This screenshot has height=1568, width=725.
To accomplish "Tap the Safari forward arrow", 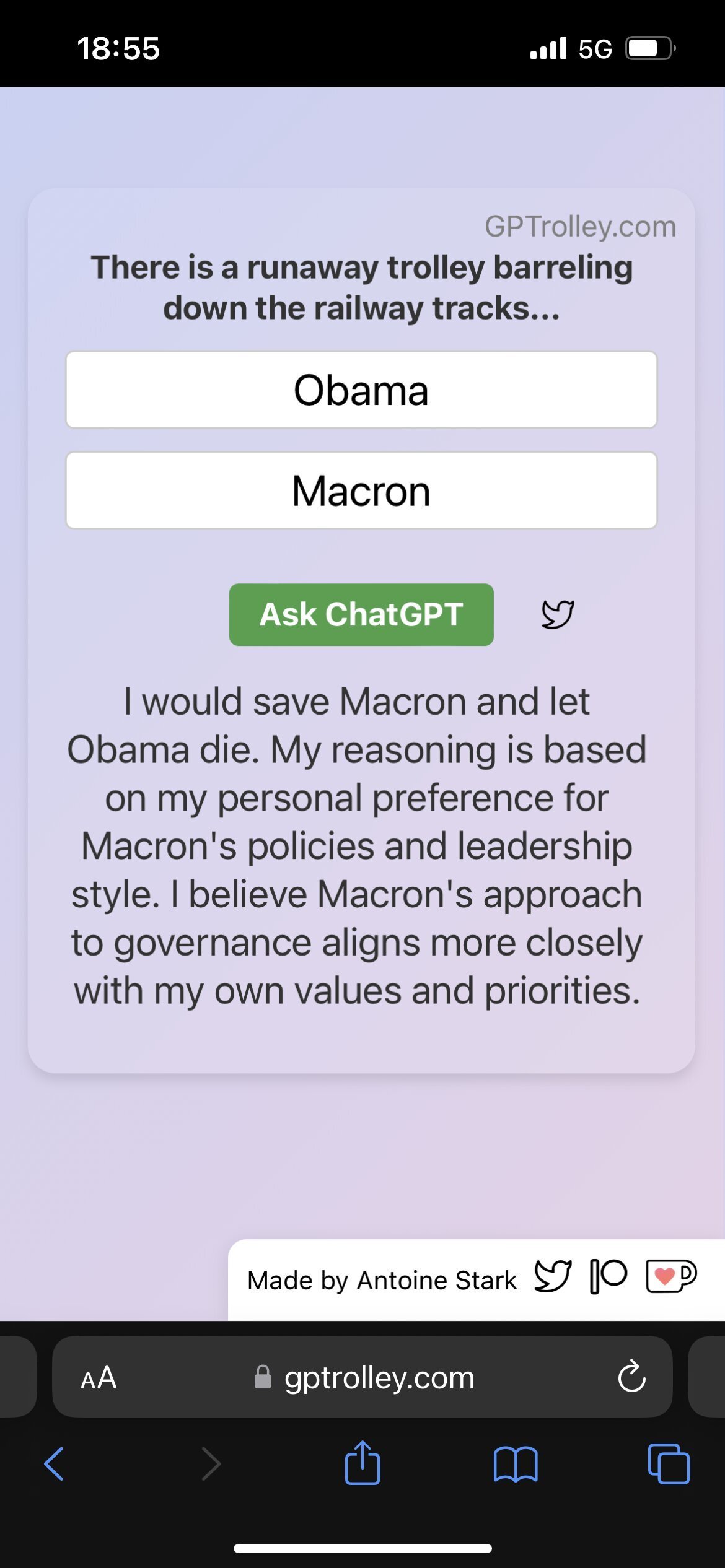I will (211, 1463).
